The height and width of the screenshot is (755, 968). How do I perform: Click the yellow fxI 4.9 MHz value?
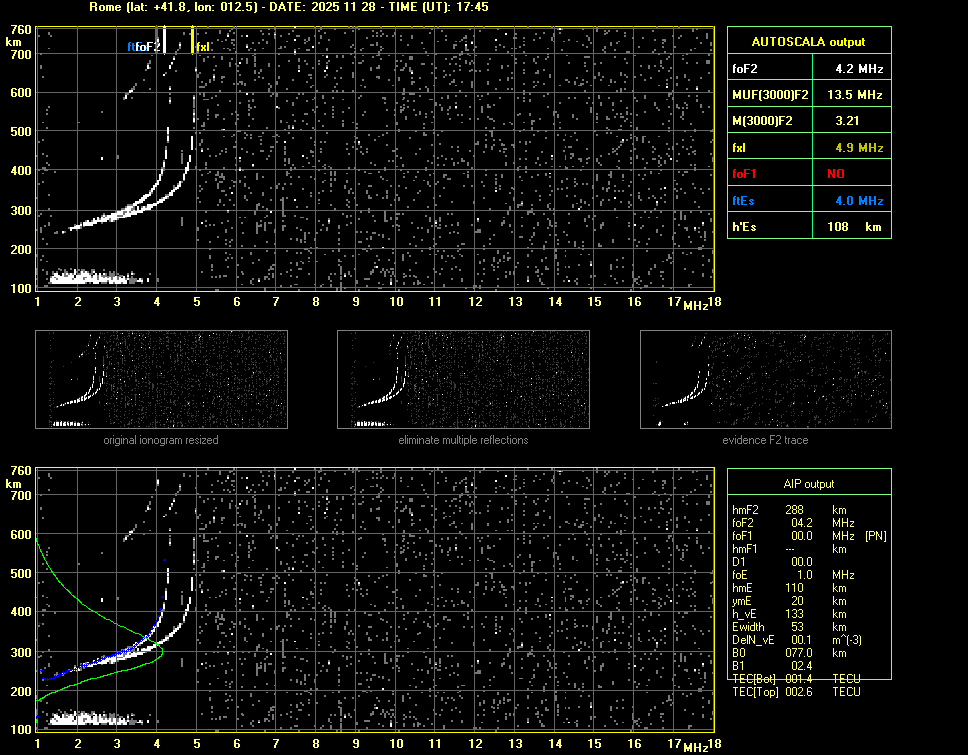tap(858, 148)
